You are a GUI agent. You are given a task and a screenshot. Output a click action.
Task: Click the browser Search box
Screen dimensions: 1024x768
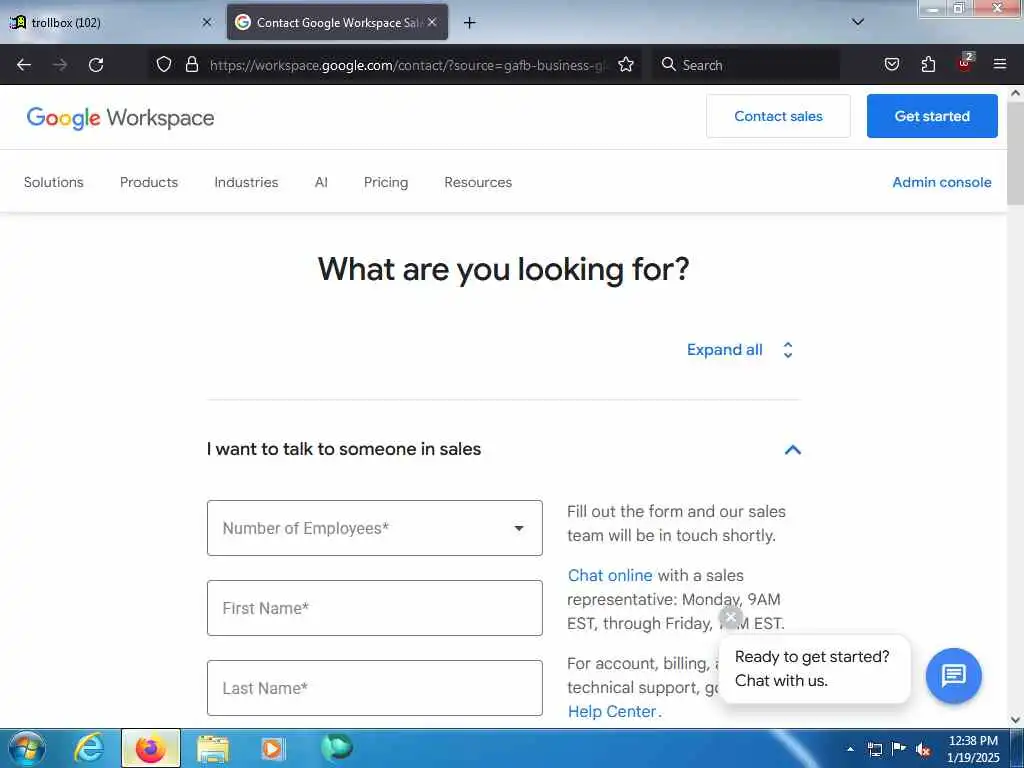pos(746,65)
